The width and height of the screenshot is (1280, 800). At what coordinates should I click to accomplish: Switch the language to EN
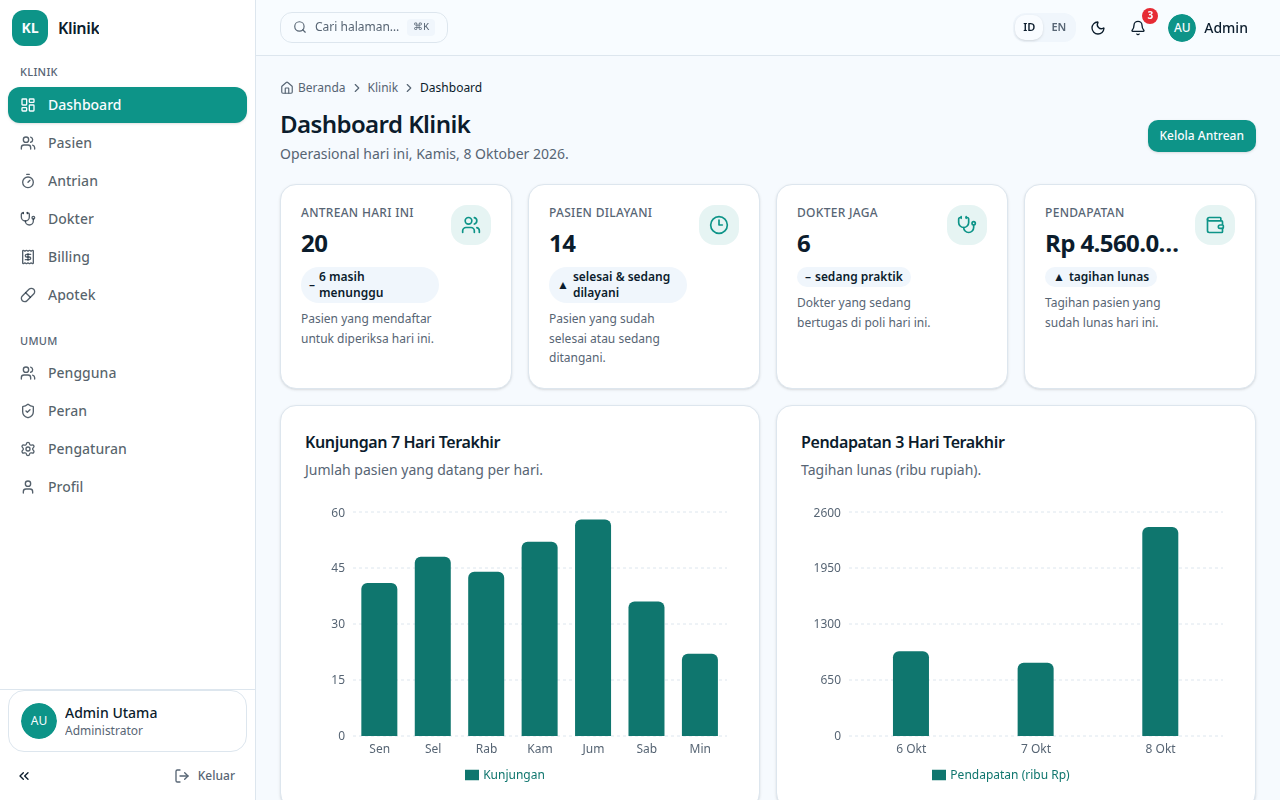point(1058,28)
